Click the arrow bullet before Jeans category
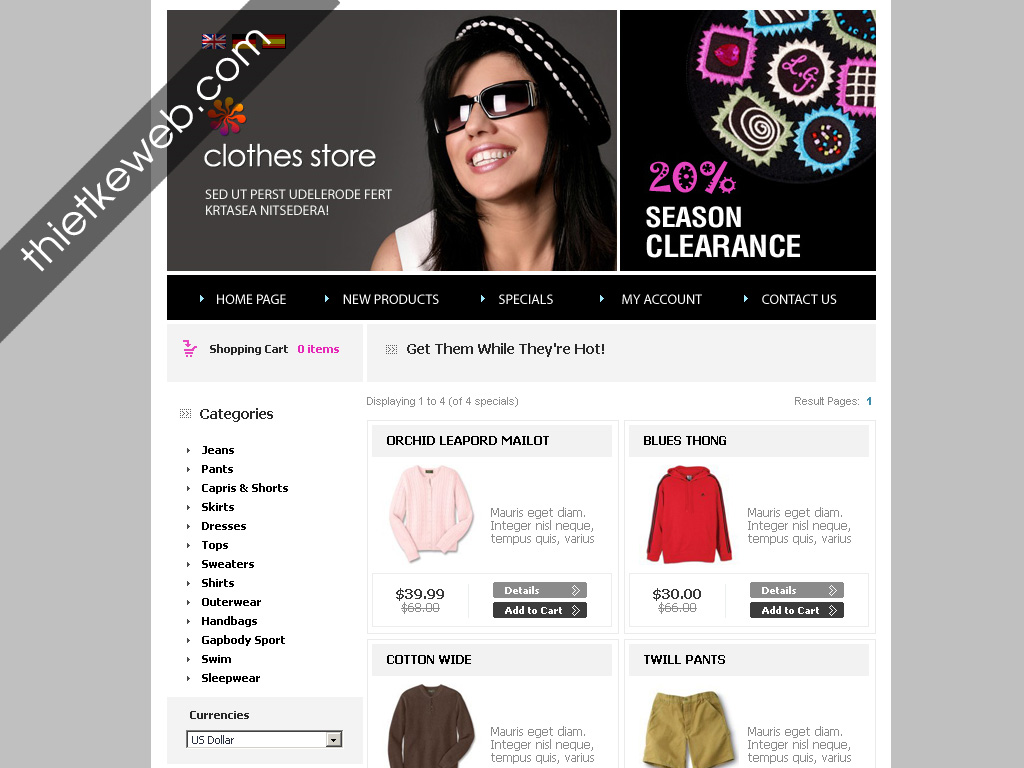Viewport: 1024px width, 768px height. [x=188, y=451]
